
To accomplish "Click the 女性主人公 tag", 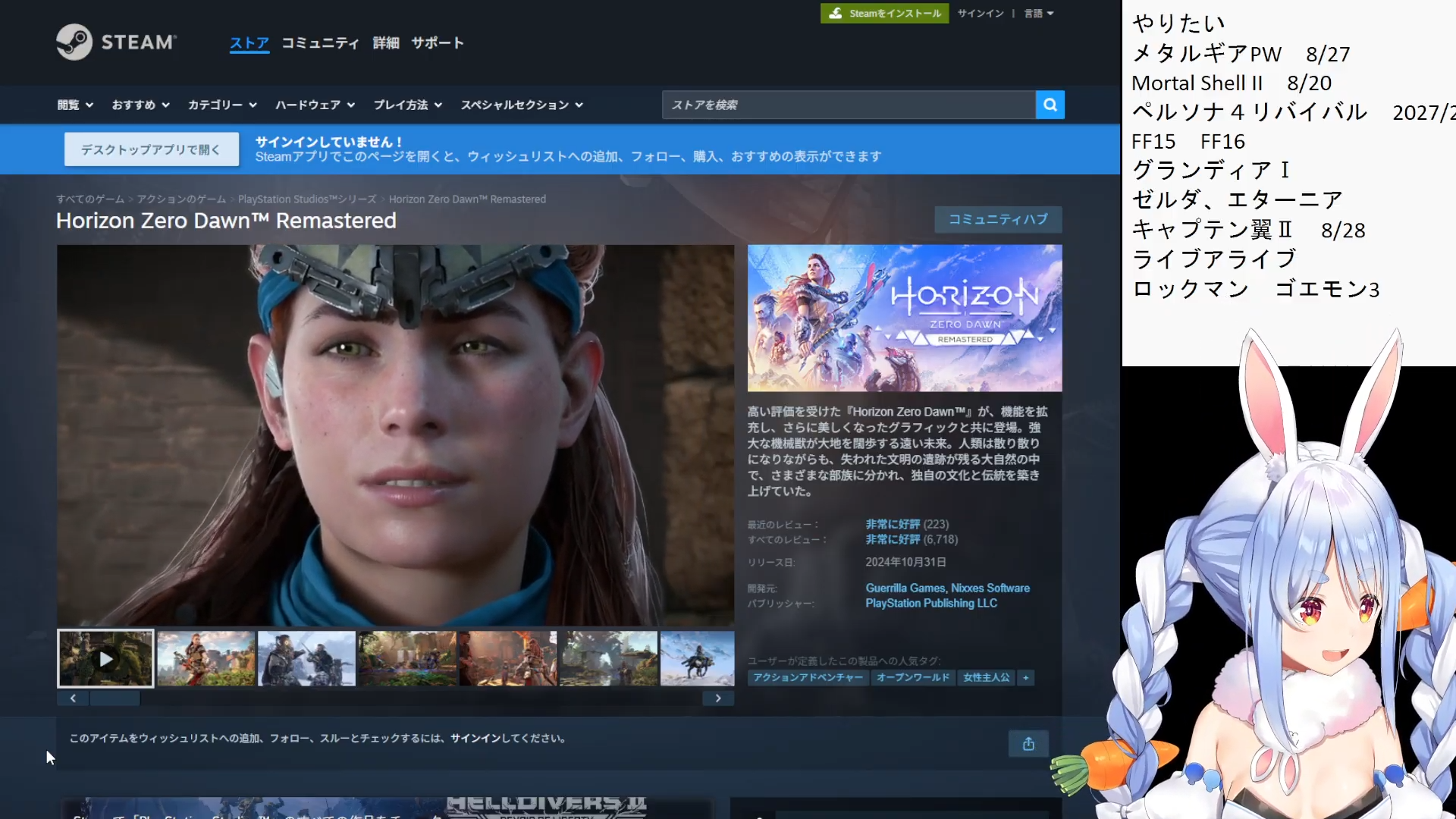I will pyautogui.click(x=987, y=677).
